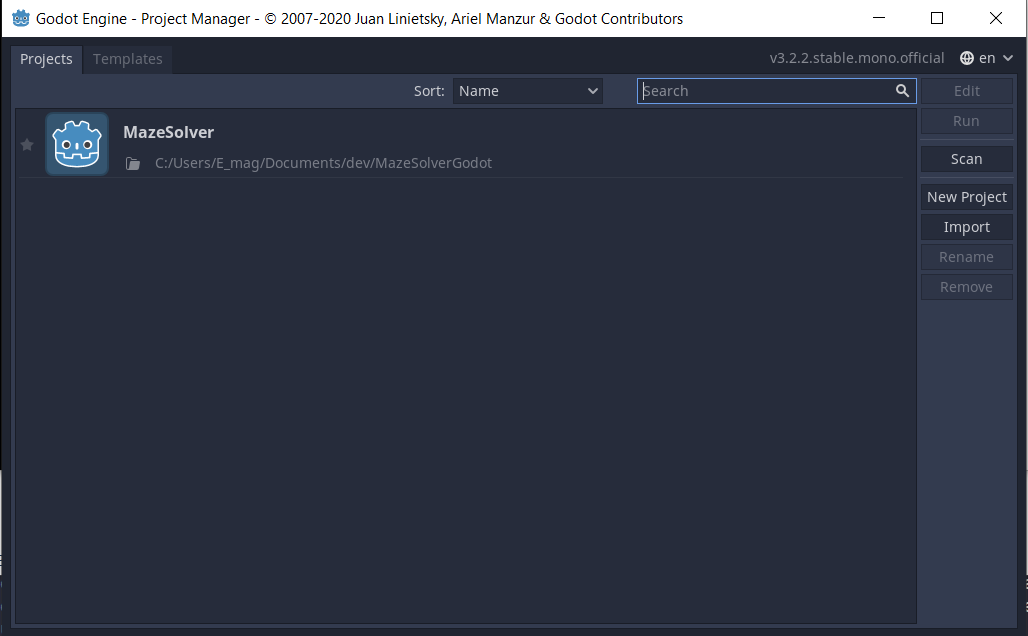Open MazeSolver project folder icon
1028x636 pixels.
coord(133,163)
